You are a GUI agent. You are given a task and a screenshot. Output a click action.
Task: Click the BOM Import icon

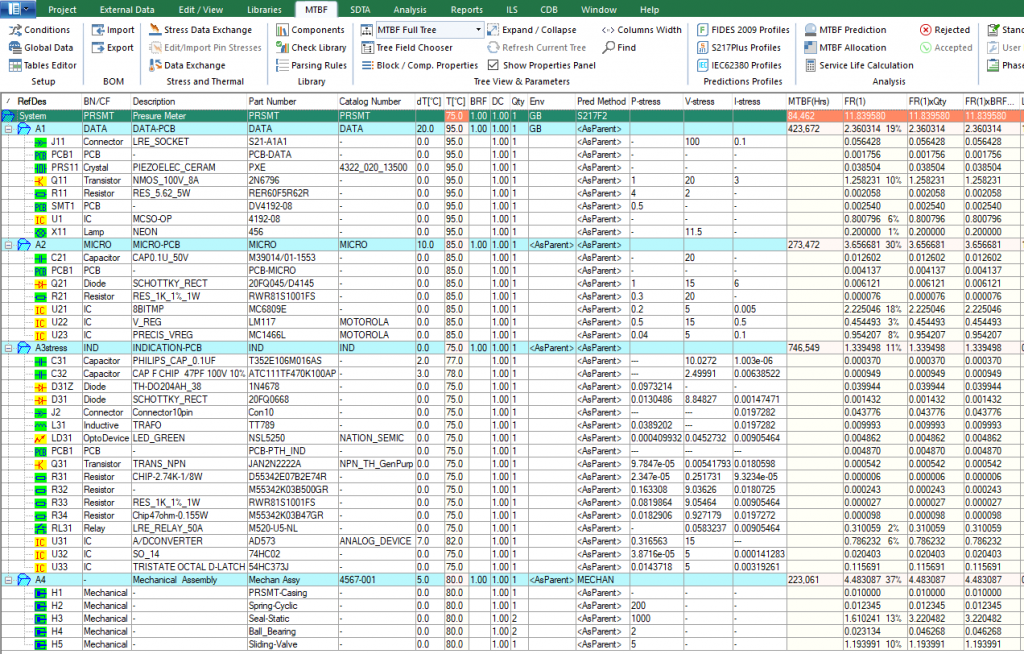(x=98, y=30)
